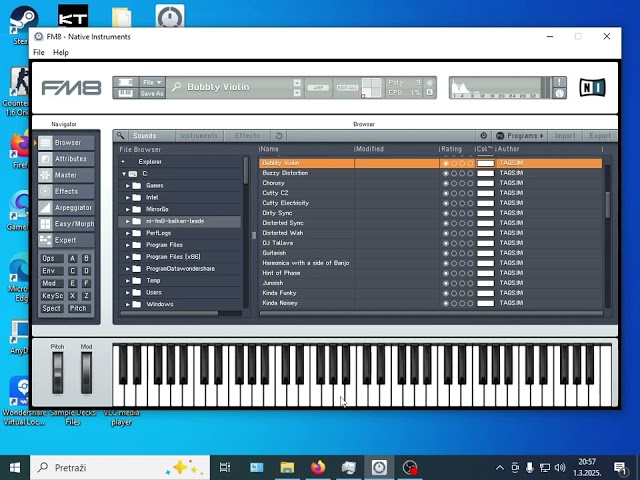Click the Import button
Viewport: 640px width, 480px height.
565,136
